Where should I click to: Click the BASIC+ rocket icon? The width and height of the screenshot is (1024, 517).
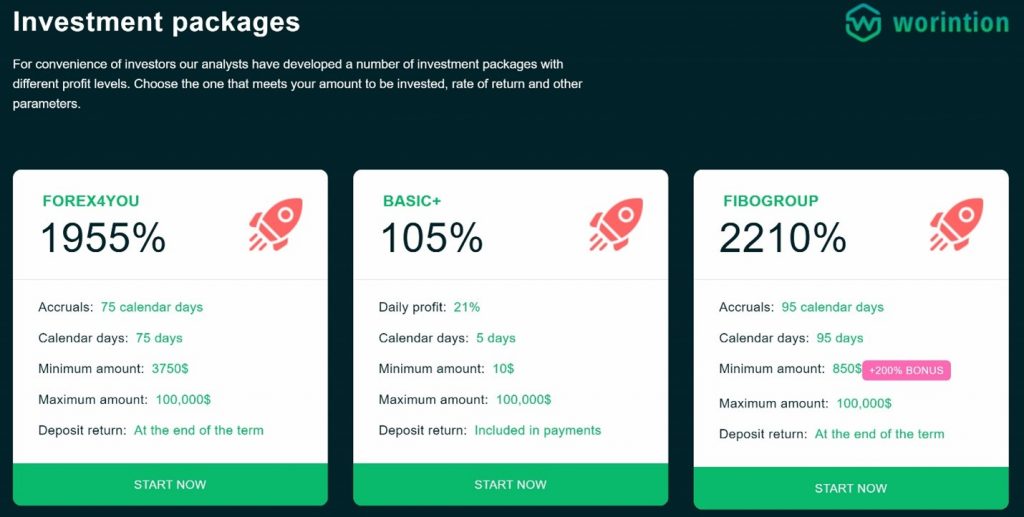[x=616, y=225]
